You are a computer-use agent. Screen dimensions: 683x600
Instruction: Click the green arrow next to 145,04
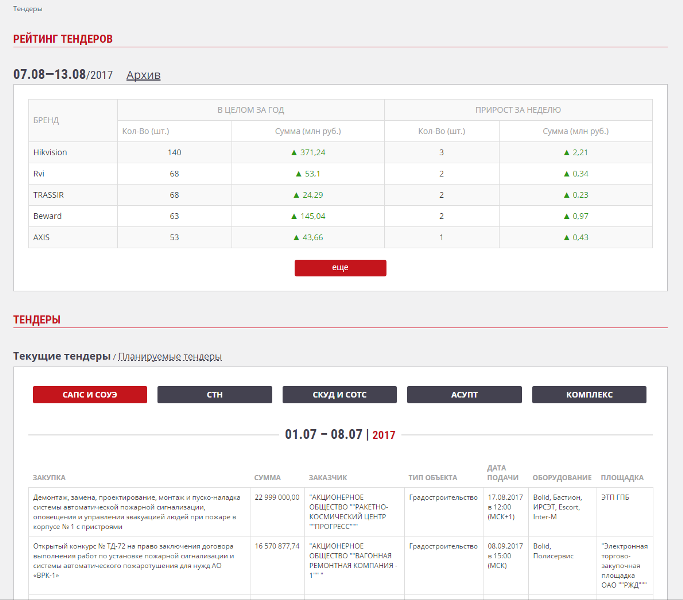[x=295, y=215]
